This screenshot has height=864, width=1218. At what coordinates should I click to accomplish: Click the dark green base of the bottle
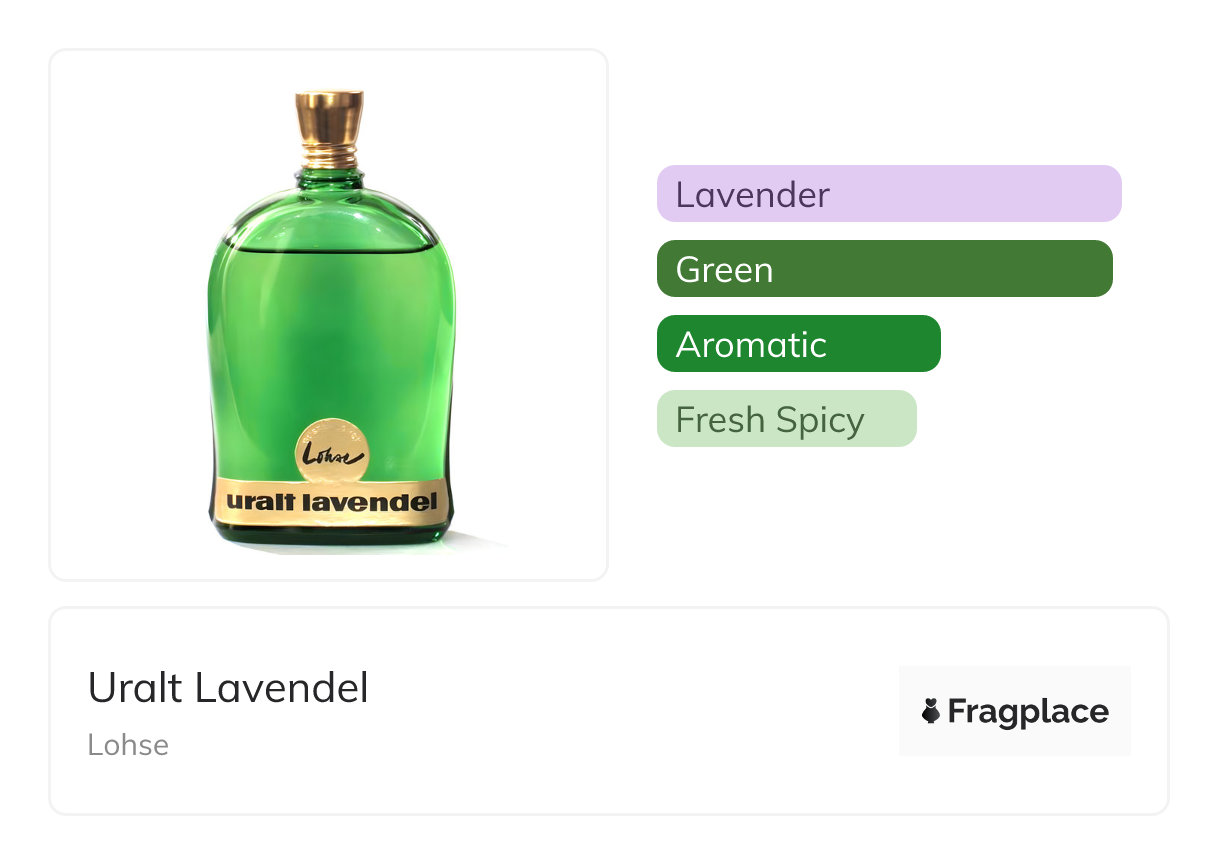[329, 533]
